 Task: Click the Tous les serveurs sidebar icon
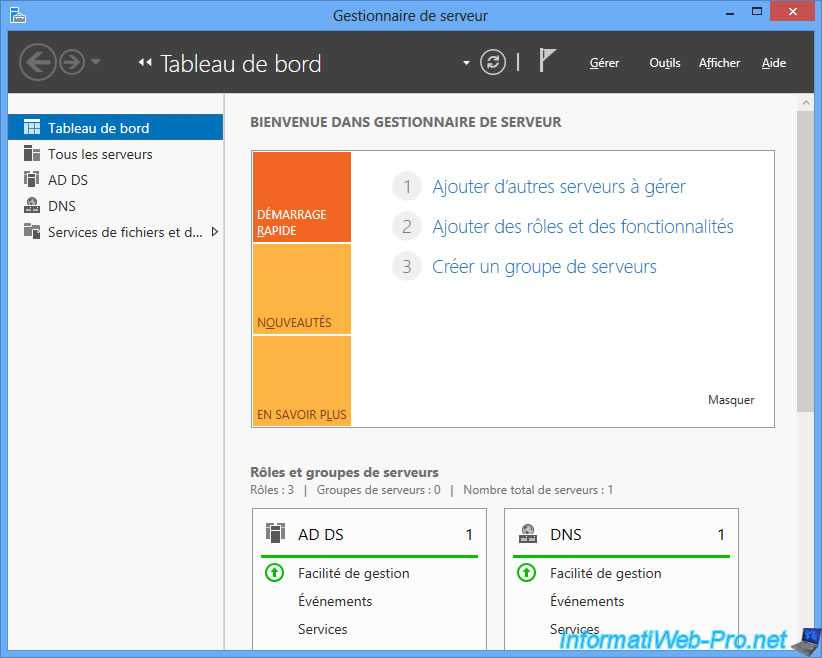(x=32, y=154)
